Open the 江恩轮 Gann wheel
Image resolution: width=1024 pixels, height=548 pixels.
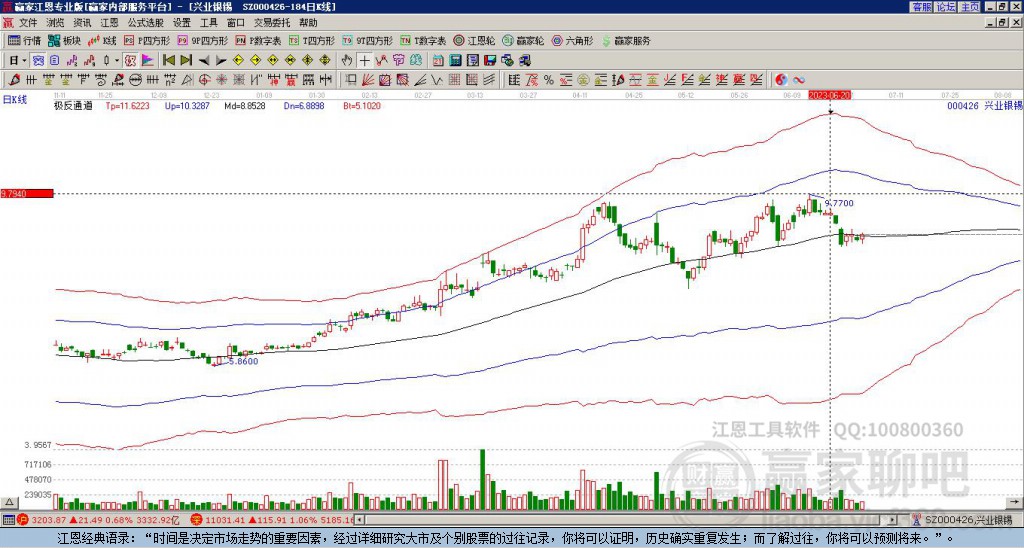click(475, 40)
